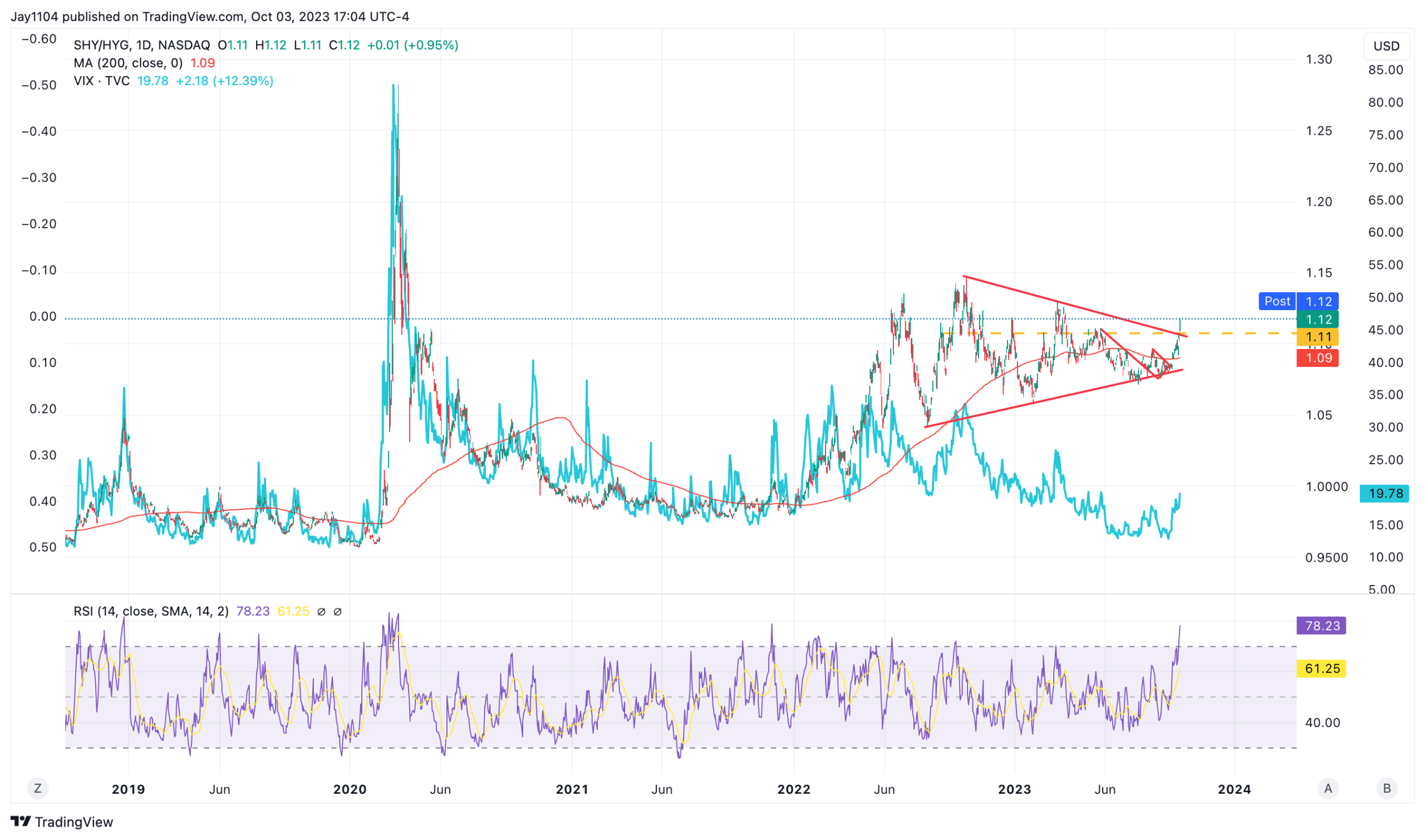Screen dimensions: 1425x840
Task: Click the 2021 time axis label
Action: (x=572, y=789)
